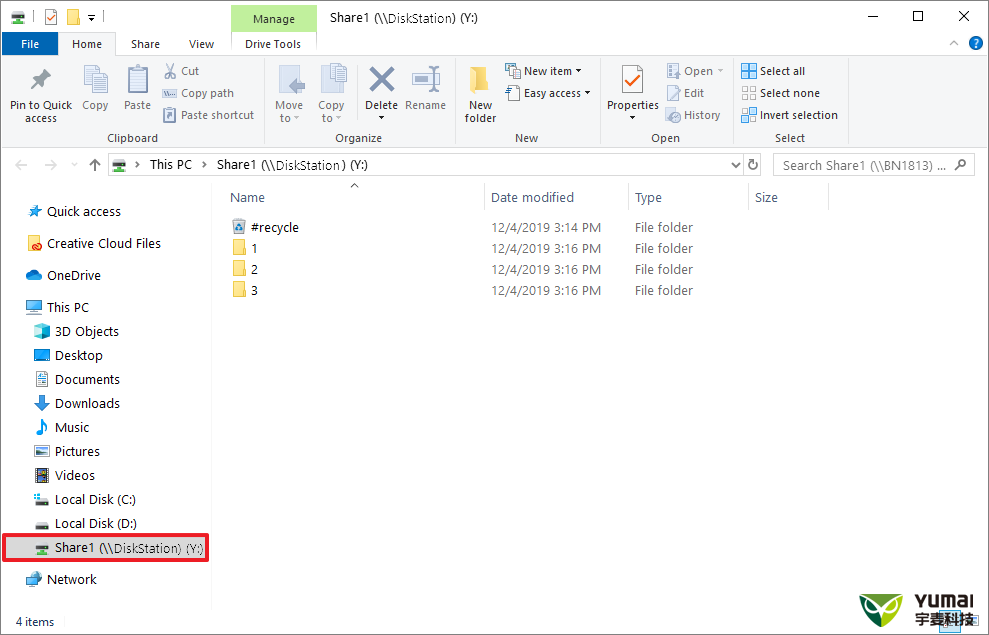Refresh the current folder view
The image size is (989, 635).
pos(753,165)
